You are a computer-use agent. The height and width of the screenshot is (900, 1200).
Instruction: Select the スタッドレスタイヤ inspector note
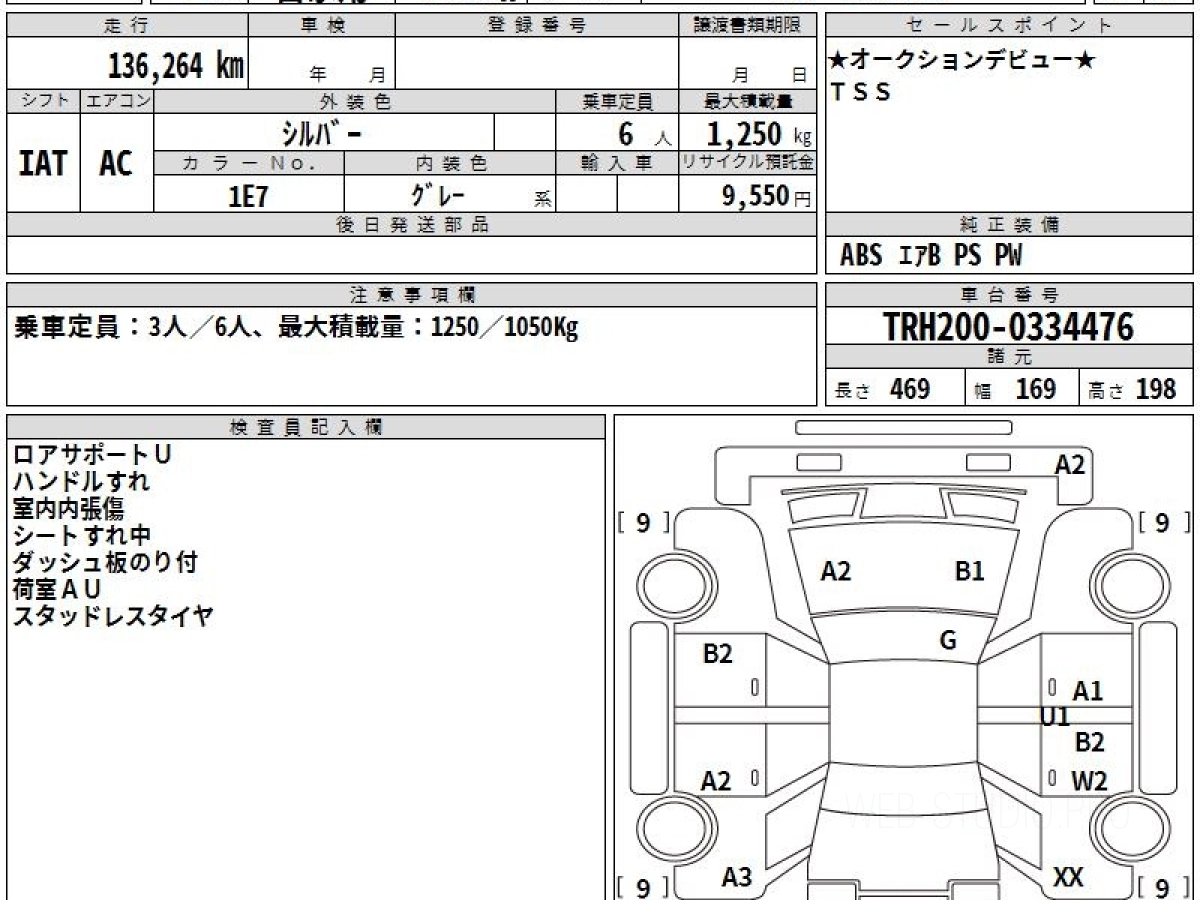point(113,617)
